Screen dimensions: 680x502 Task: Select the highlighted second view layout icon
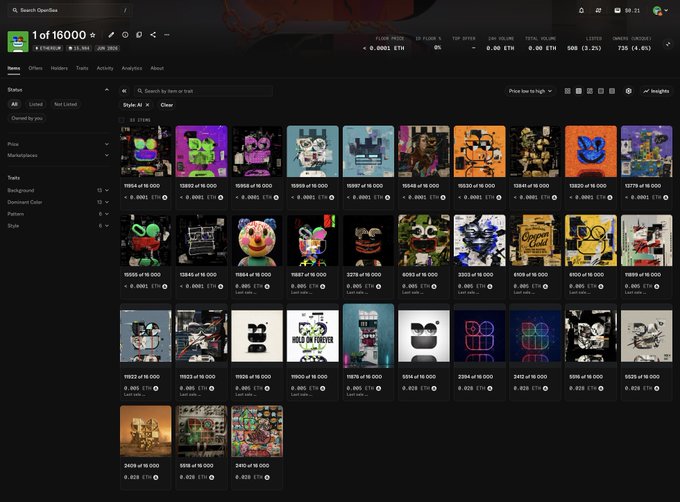coord(579,91)
